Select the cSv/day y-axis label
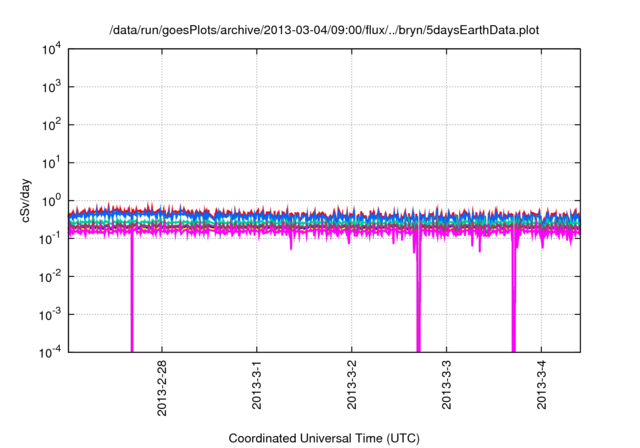Viewport: 640px width, 448px height. click(x=26, y=200)
